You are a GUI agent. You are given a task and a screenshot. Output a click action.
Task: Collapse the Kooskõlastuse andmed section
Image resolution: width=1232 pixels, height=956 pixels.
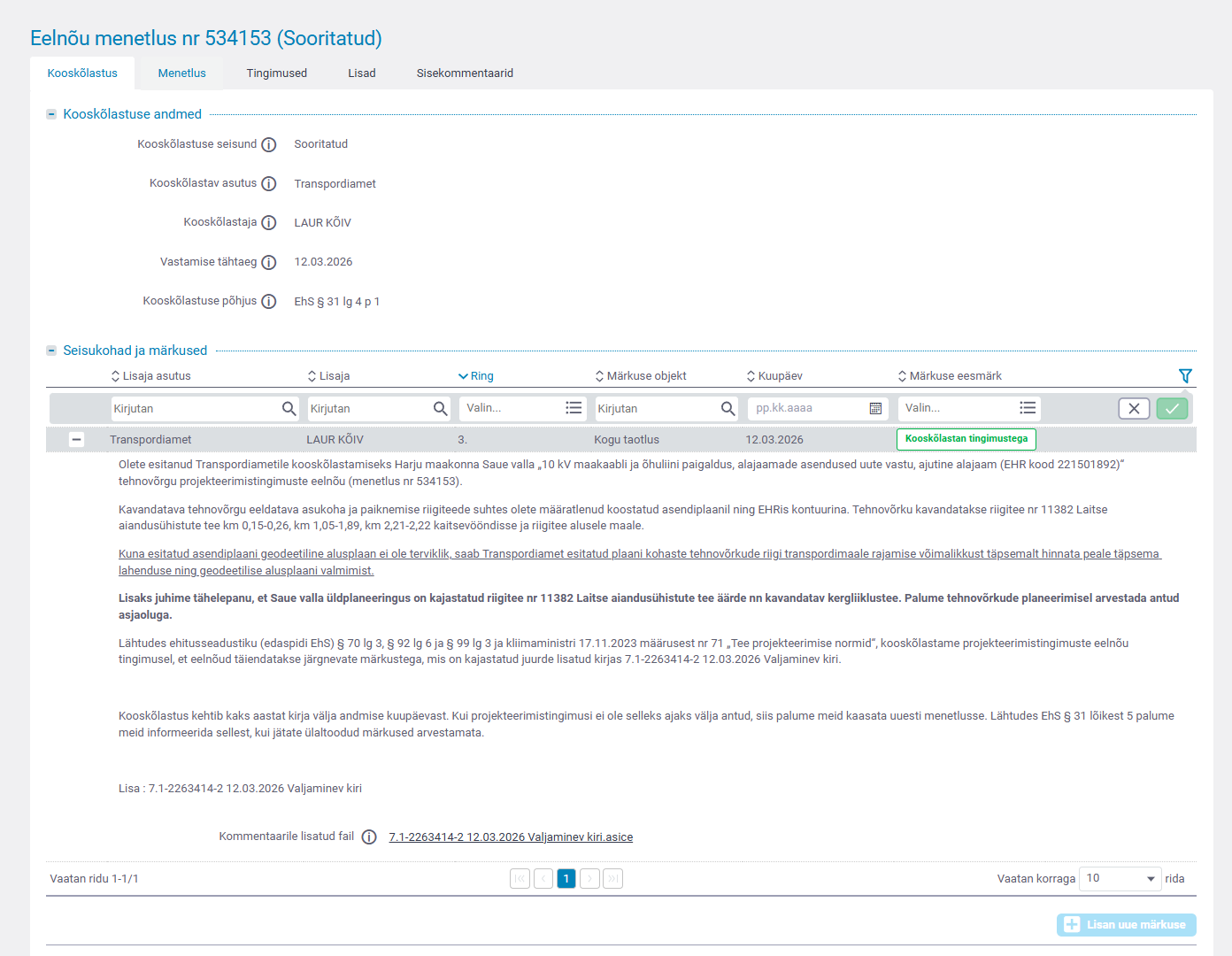[x=51, y=114]
